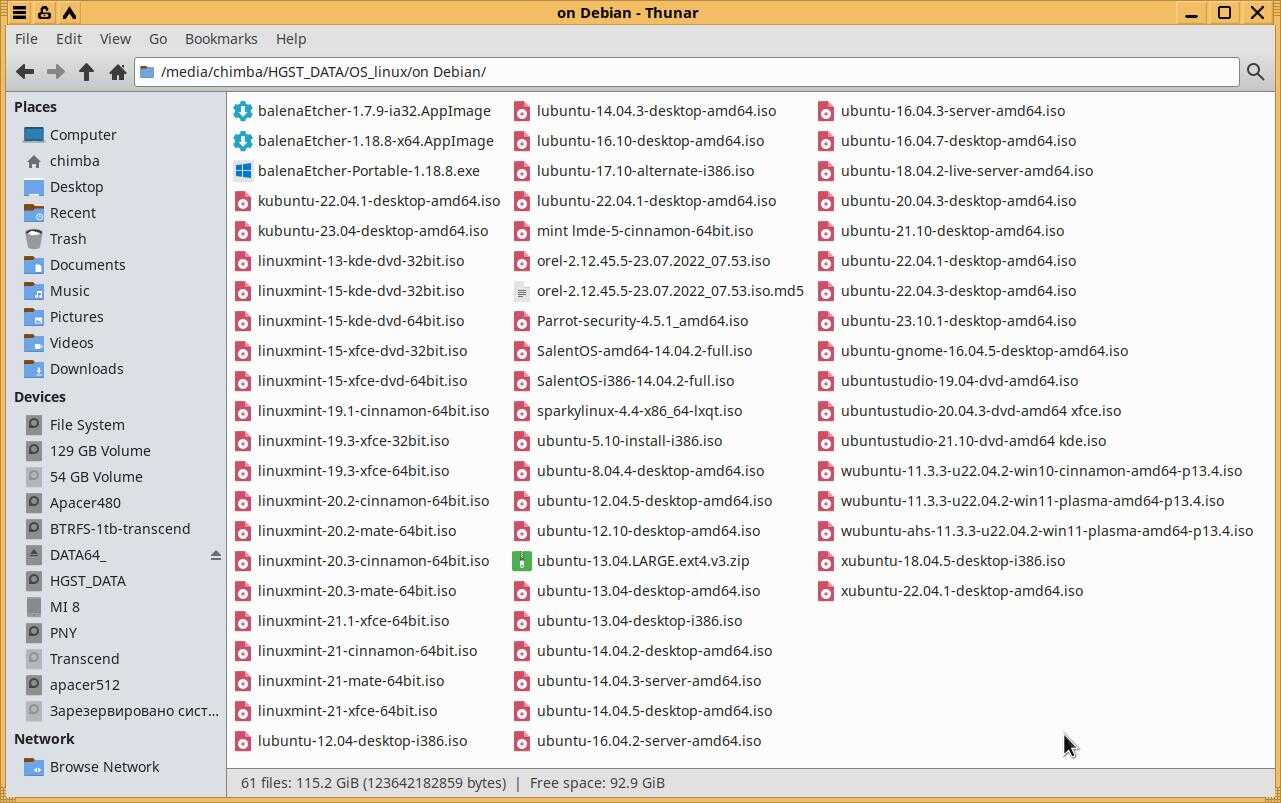Open the chimba home folder in sidebar
Screen dimensions: 1281x803
[75, 161]
